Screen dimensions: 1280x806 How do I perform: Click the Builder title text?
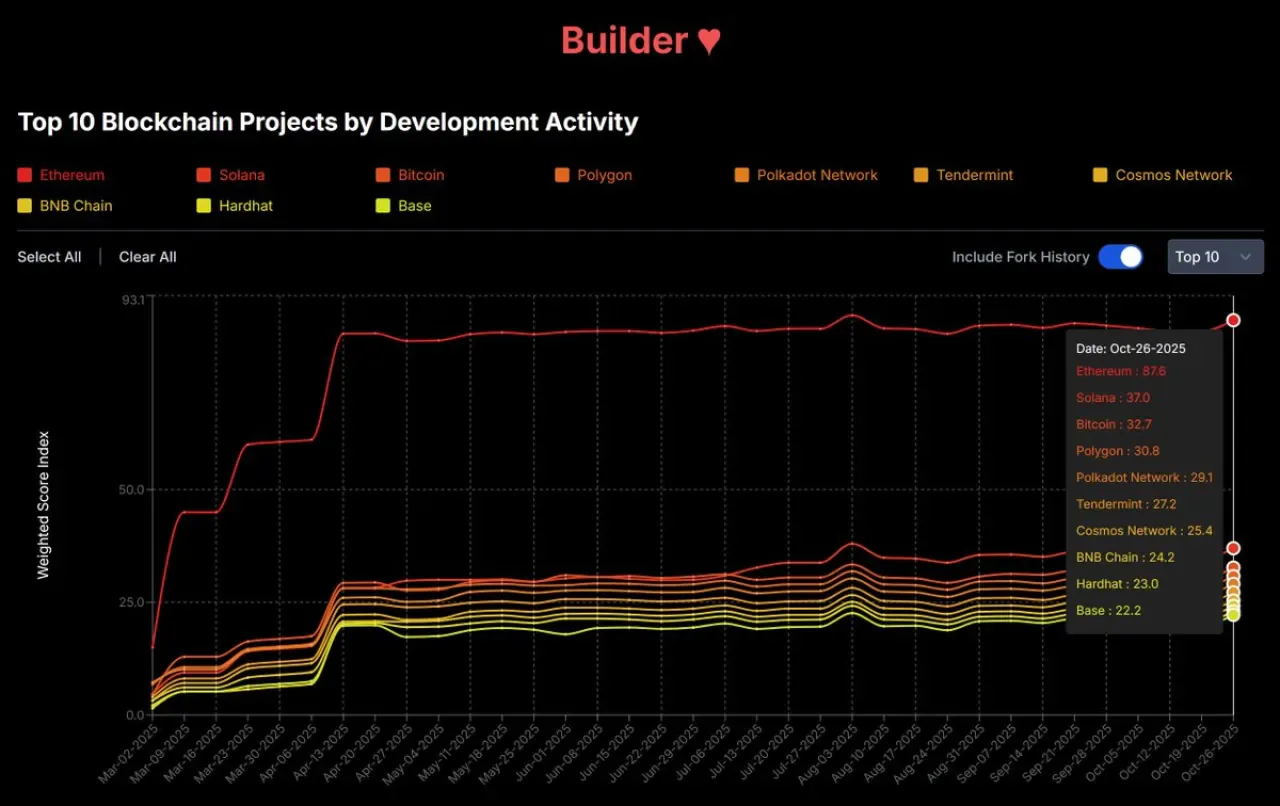(624, 41)
